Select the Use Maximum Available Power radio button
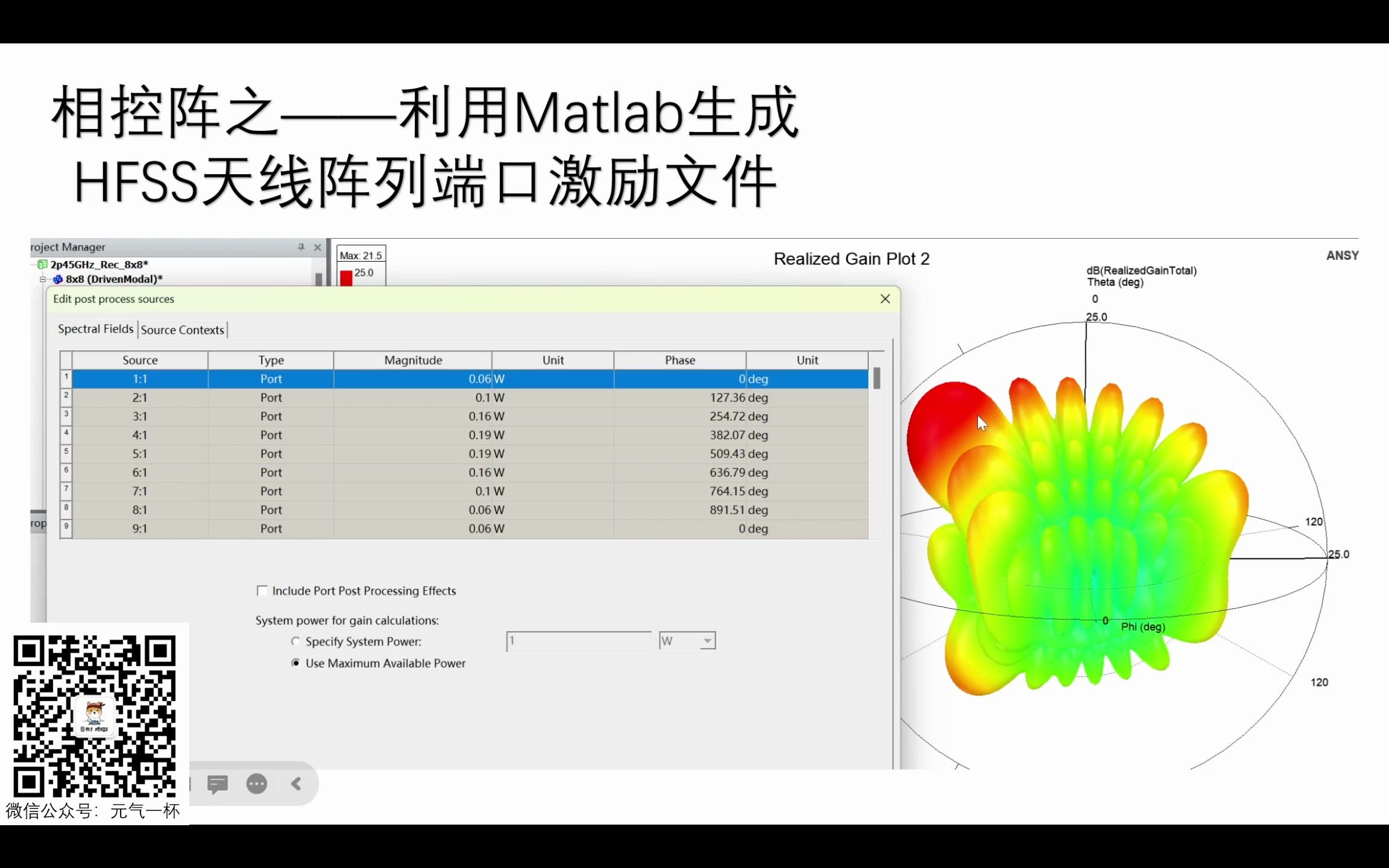Viewport: 1389px width, 868px height. [295, 662]
